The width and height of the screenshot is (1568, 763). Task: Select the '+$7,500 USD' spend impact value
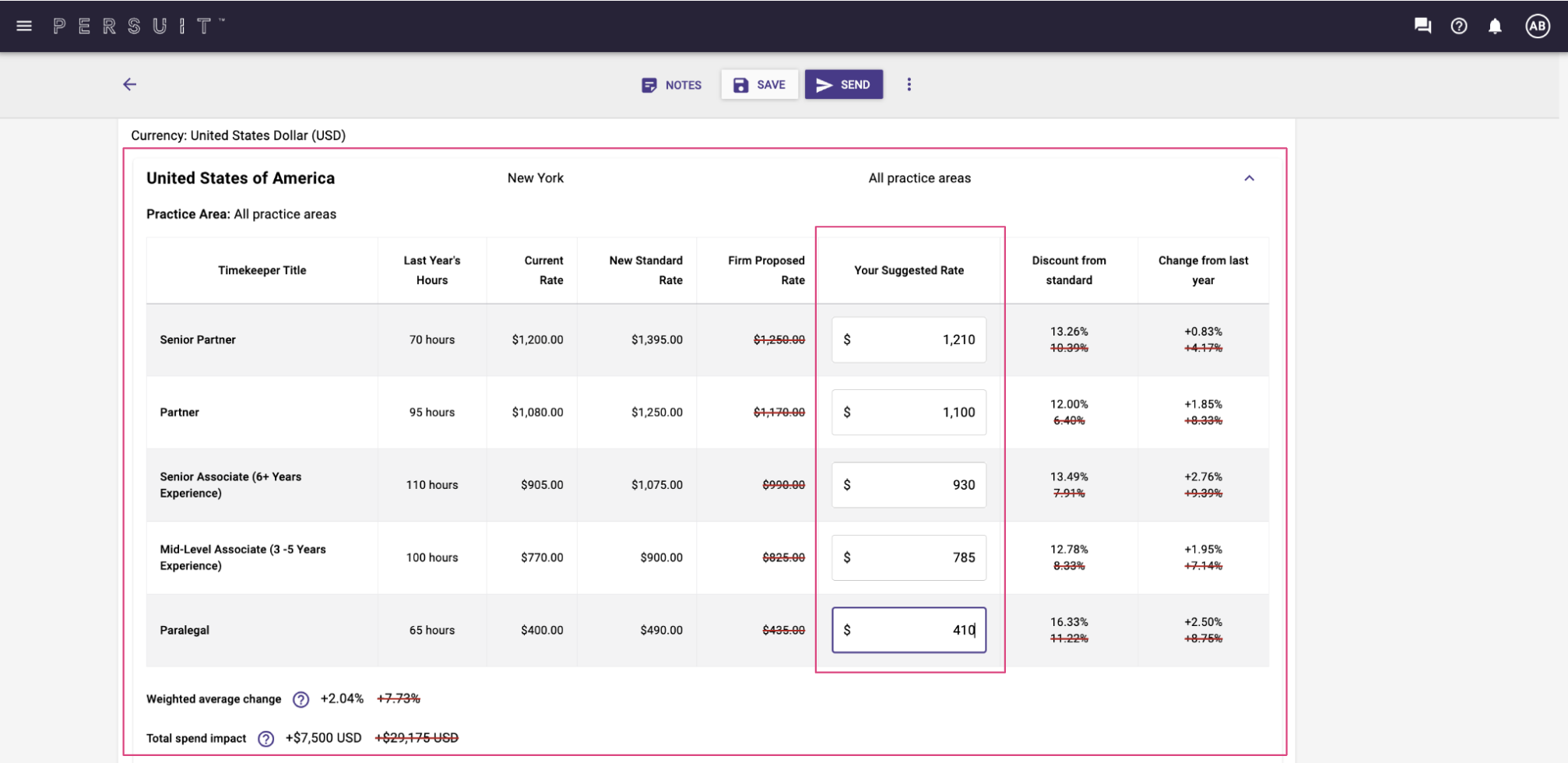pos(323,737)
